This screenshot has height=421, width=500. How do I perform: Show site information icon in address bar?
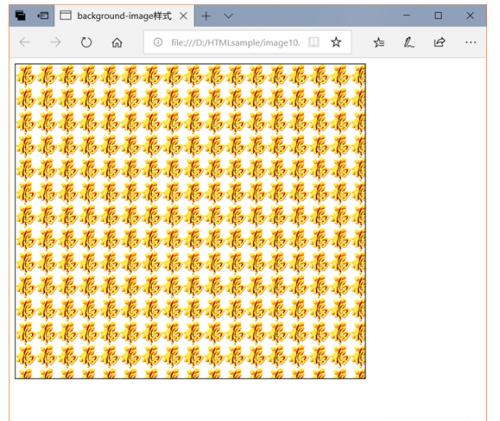(x=158, y=42)
